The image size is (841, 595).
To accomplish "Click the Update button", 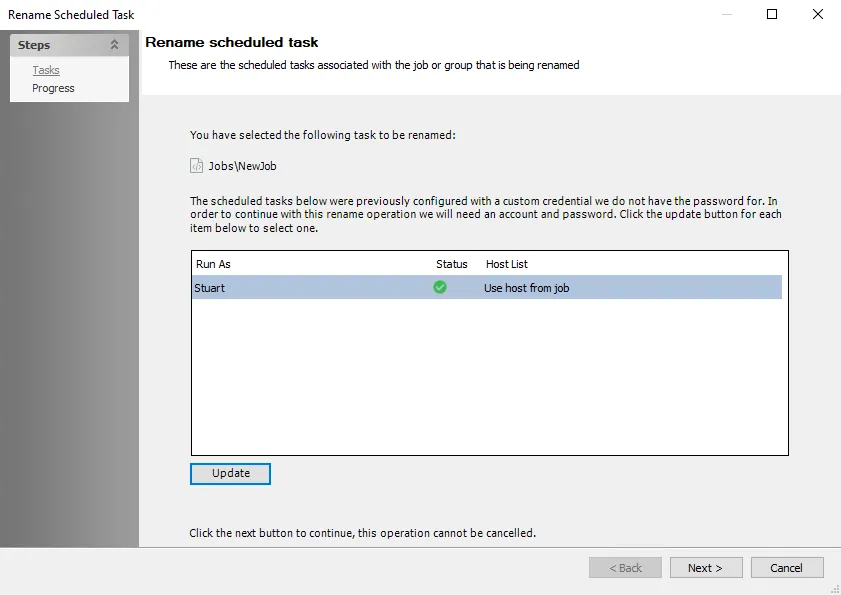I will pos(230,474).
